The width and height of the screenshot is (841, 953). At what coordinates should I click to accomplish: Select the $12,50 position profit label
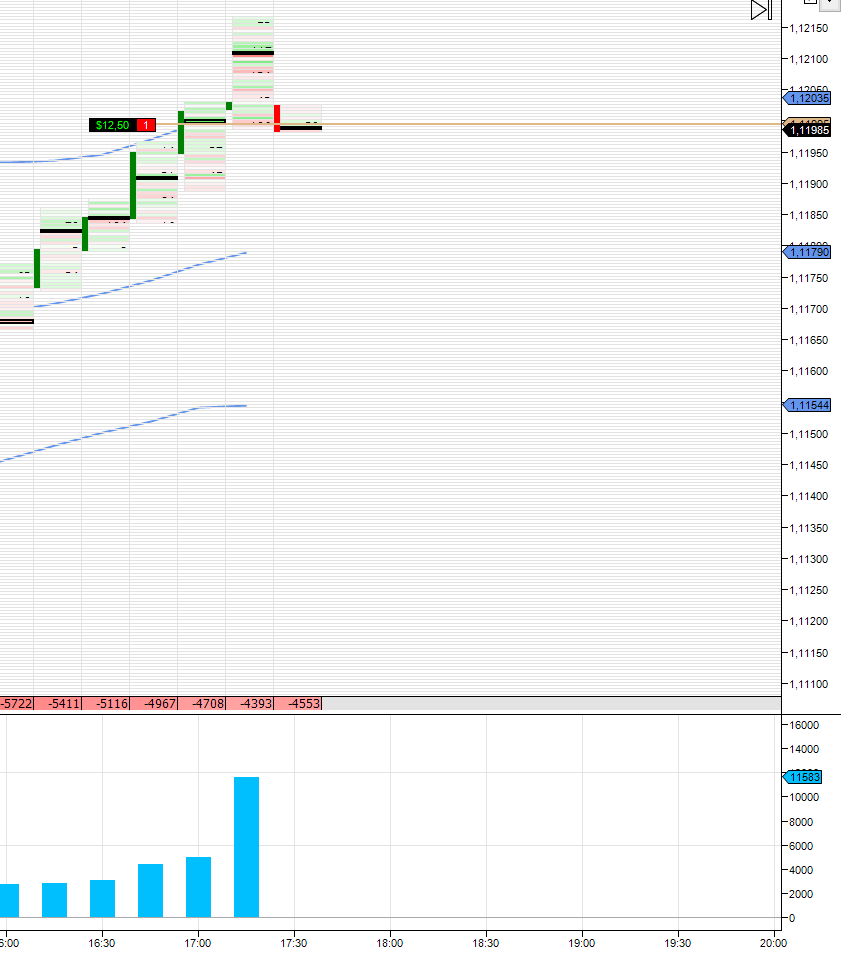tap(112, 125)
